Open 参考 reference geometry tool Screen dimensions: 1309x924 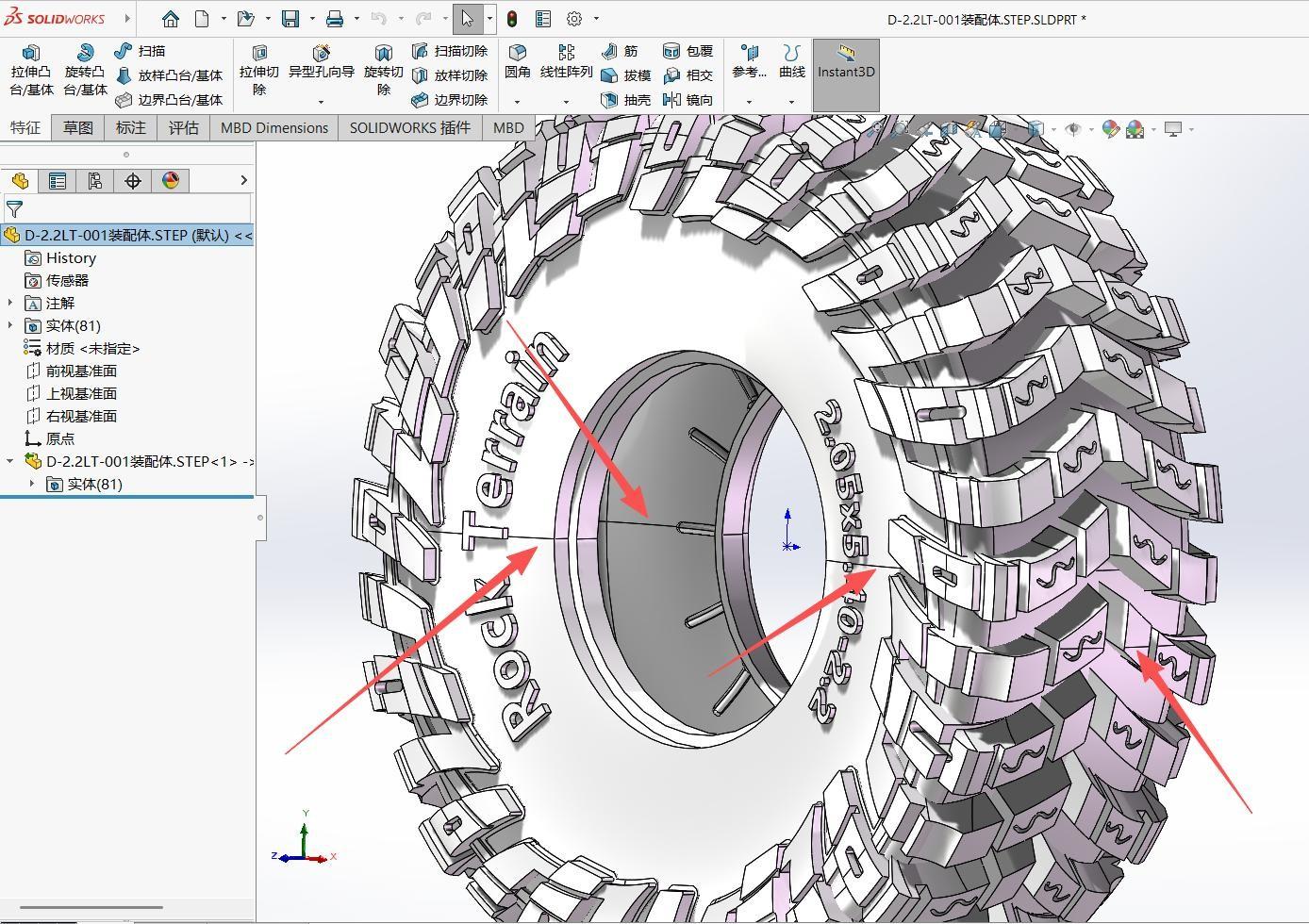(x=749, y=61)
